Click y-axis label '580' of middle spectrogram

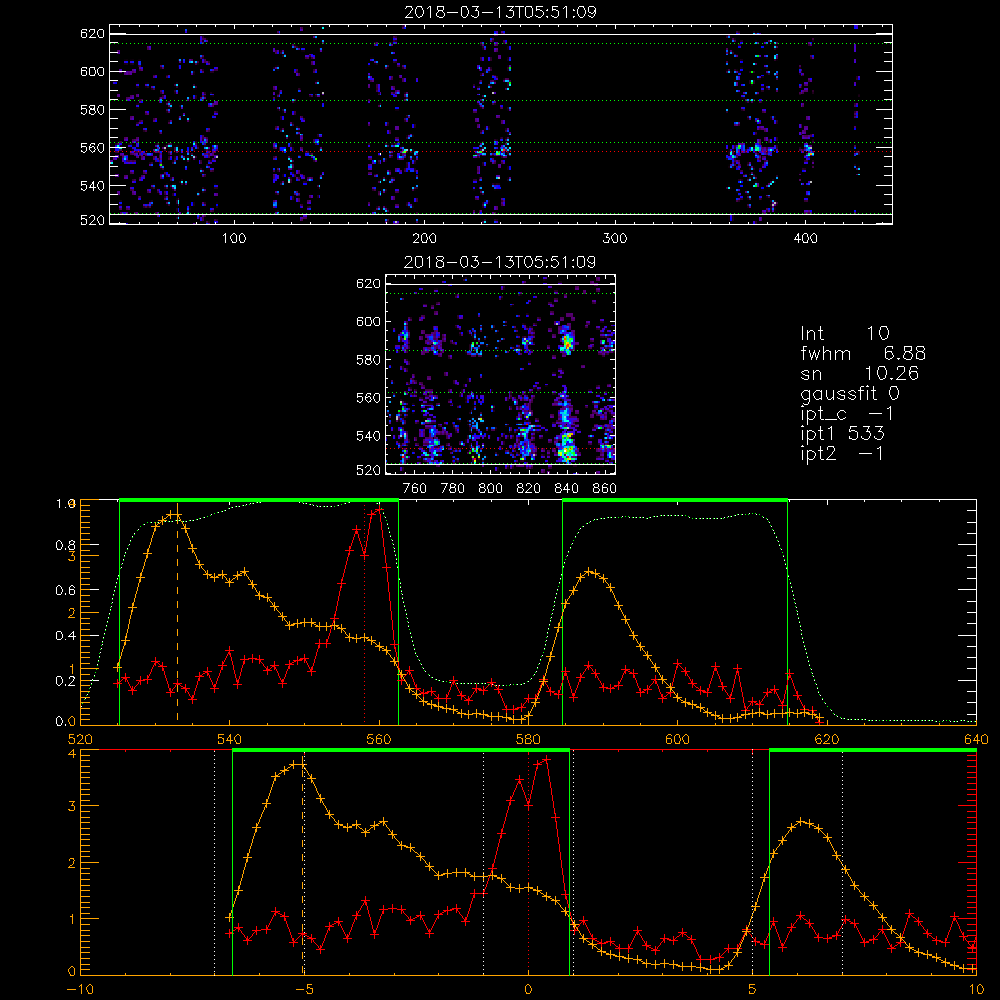(368, 360)
